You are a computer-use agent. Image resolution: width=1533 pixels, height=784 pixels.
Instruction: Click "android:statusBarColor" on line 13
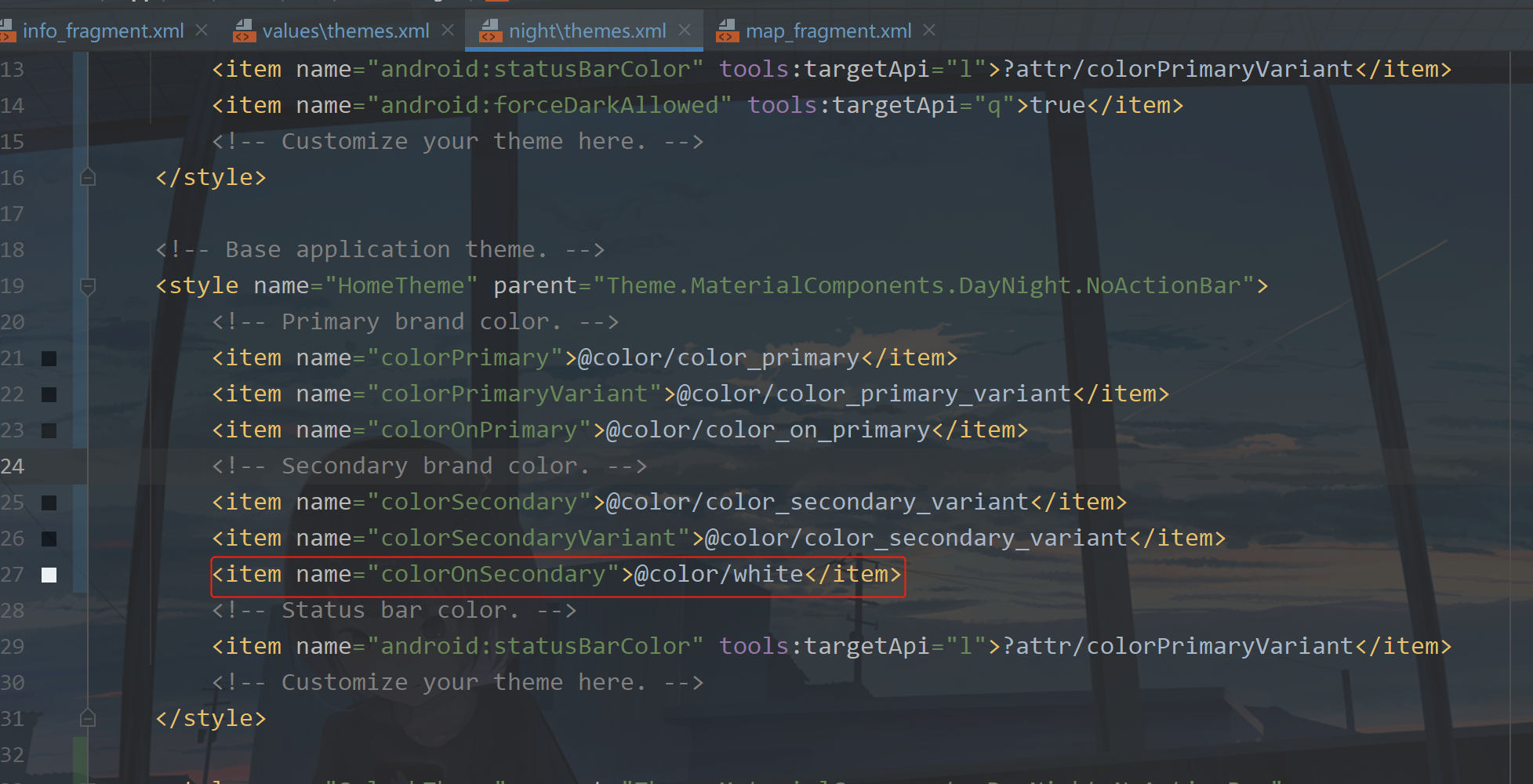[x=535, y=69]
